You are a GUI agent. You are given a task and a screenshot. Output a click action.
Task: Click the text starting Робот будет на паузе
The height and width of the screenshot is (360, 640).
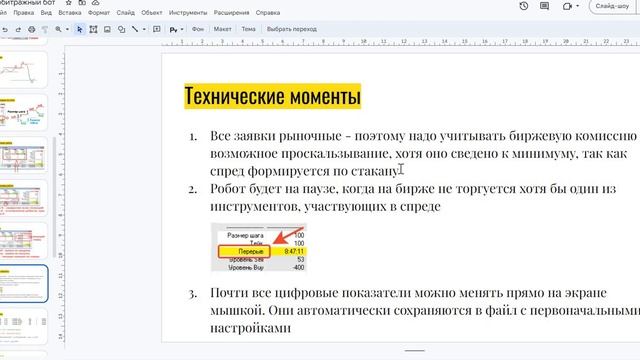point(413,198)
